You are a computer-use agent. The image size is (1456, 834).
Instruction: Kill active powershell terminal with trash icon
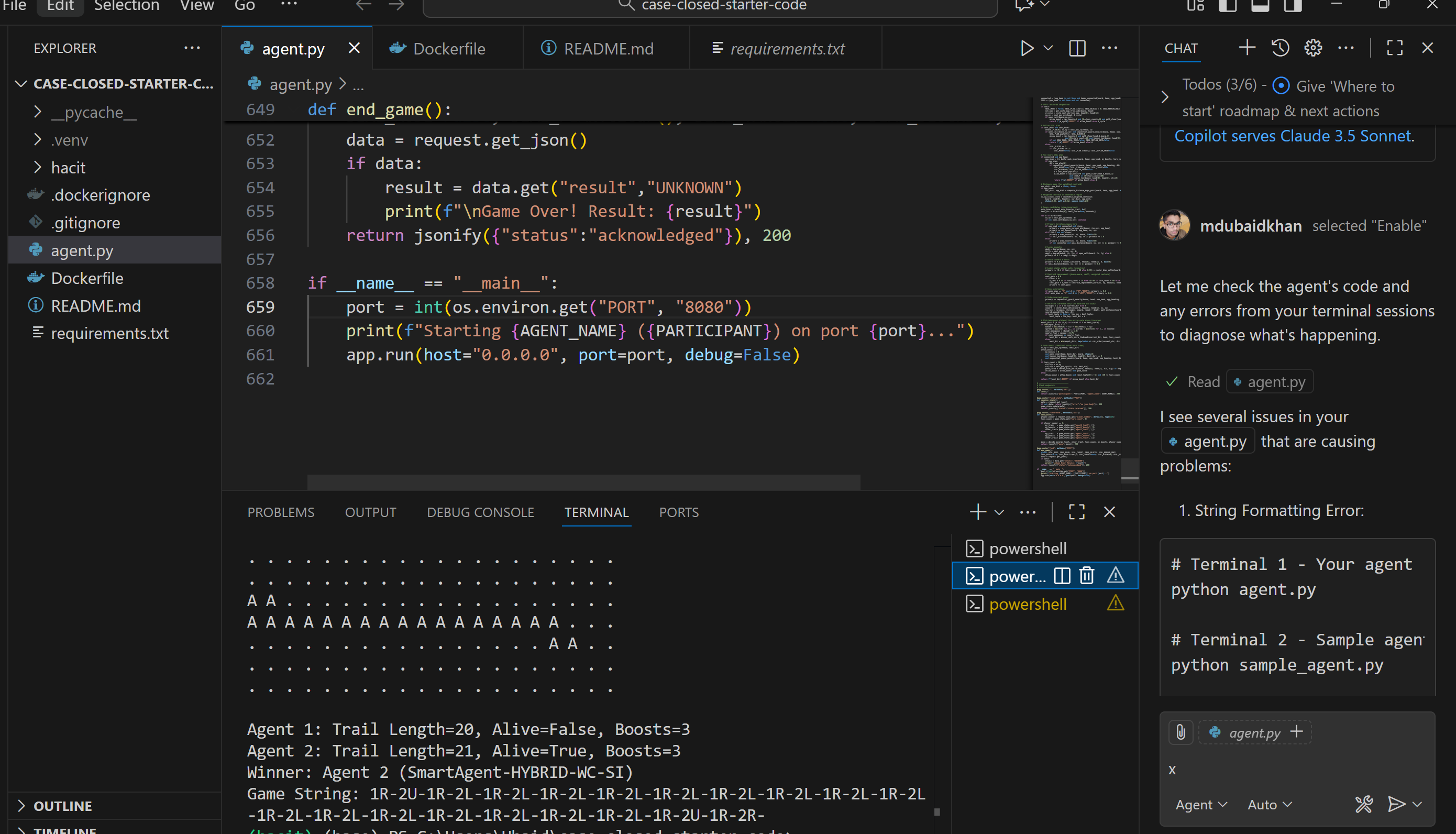(x=1087, y=575)
